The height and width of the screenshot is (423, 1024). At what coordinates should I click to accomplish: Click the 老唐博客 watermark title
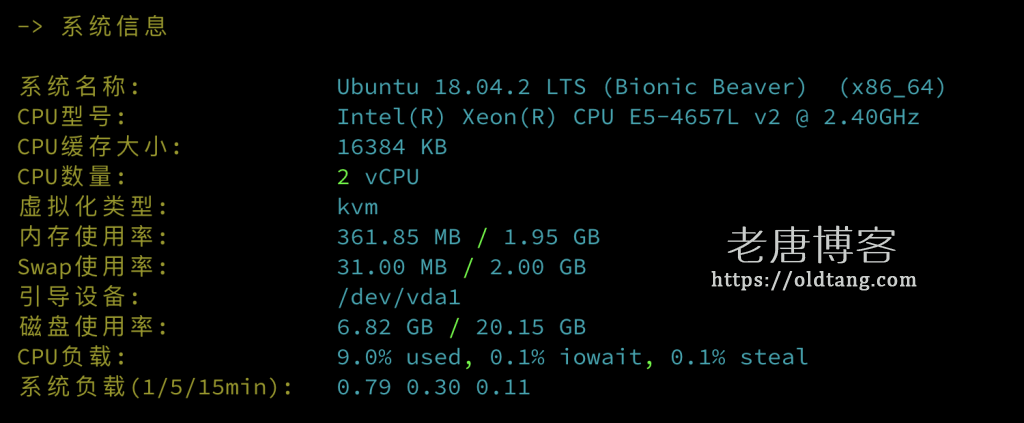811,245
